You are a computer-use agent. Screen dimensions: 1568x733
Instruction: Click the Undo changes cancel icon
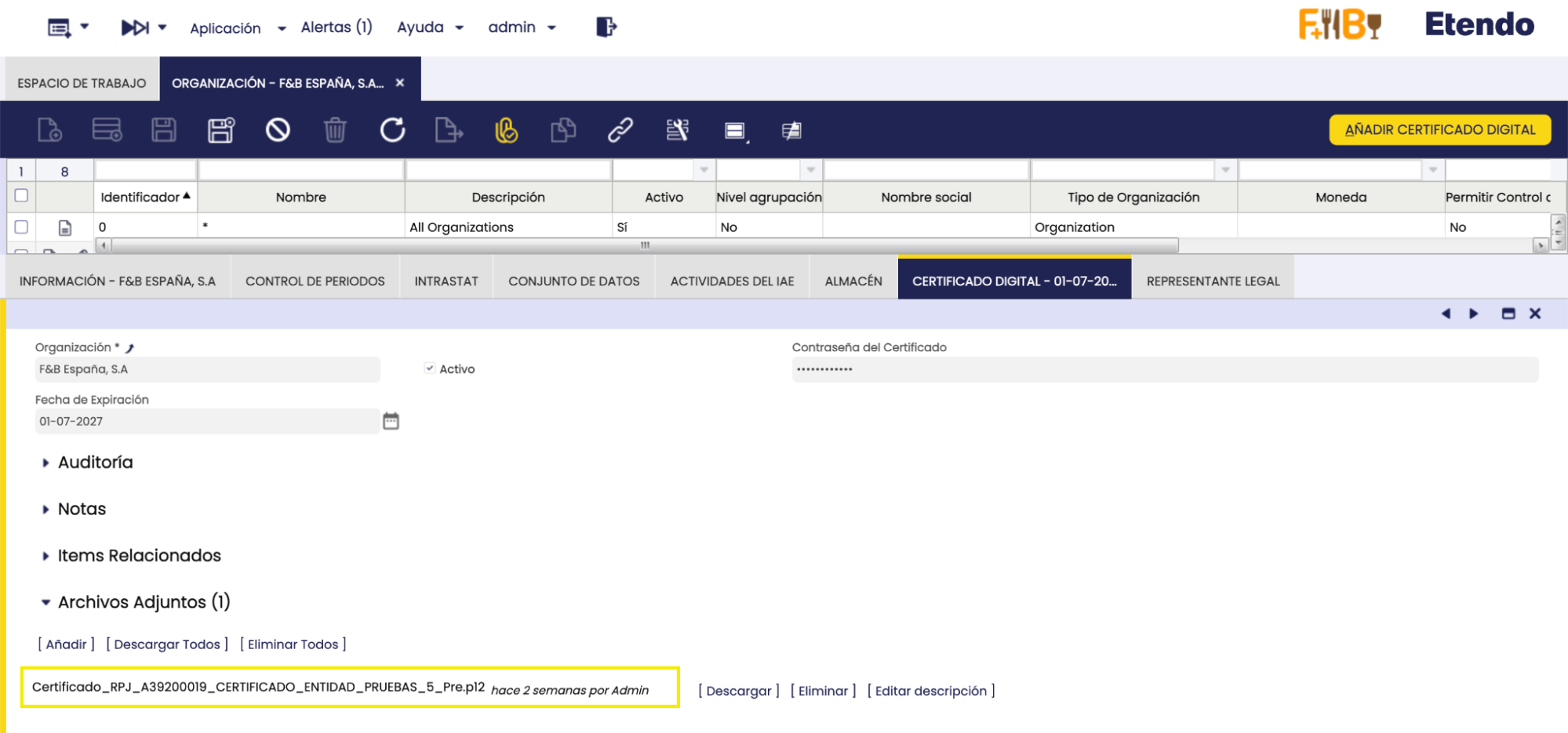click(x=278, y=130)
